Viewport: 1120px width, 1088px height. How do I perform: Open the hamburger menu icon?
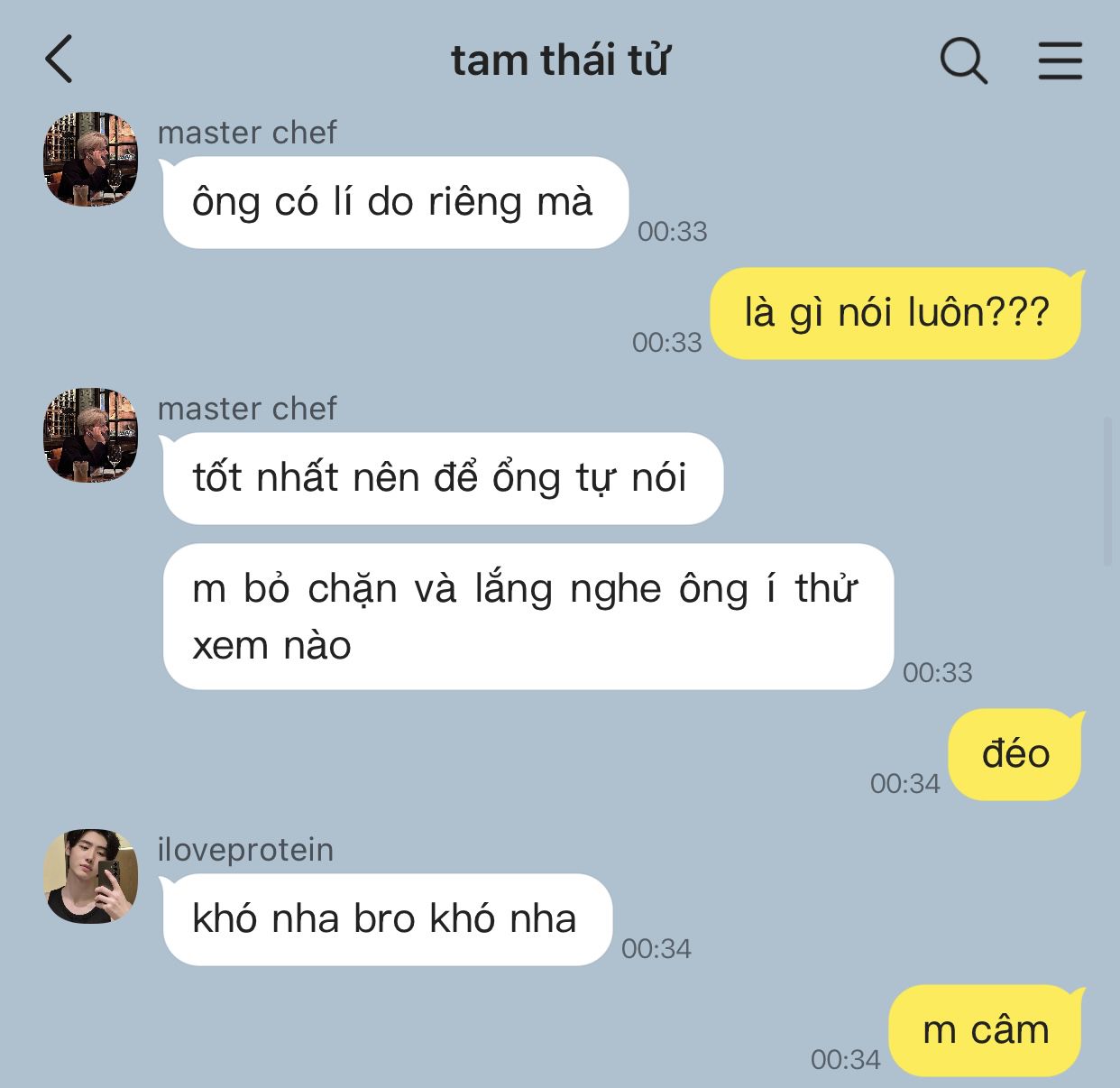click(1060, 60)
